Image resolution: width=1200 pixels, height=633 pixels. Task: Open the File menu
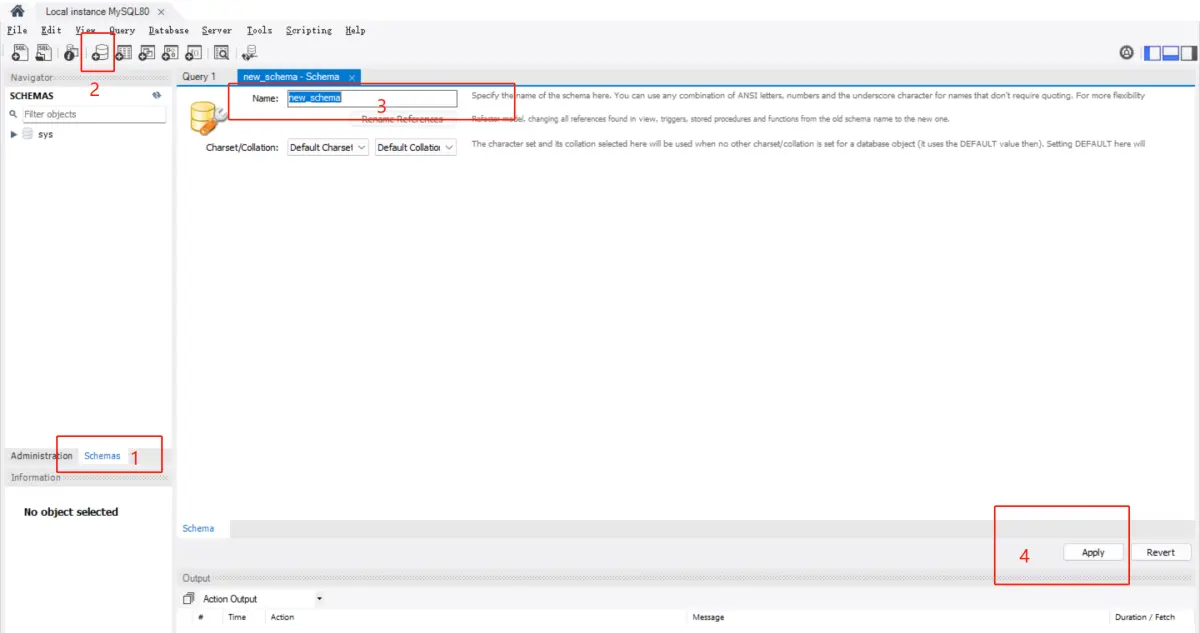point(17,30)
